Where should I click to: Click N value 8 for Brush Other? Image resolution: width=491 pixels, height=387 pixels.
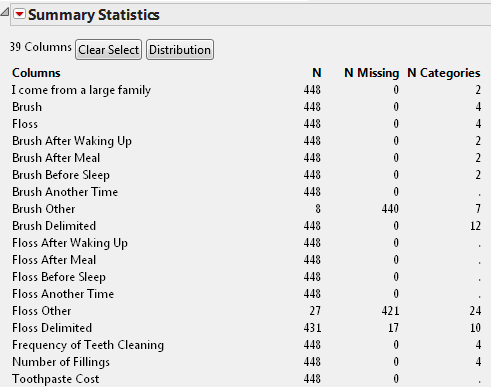click(x=318, y=209)
